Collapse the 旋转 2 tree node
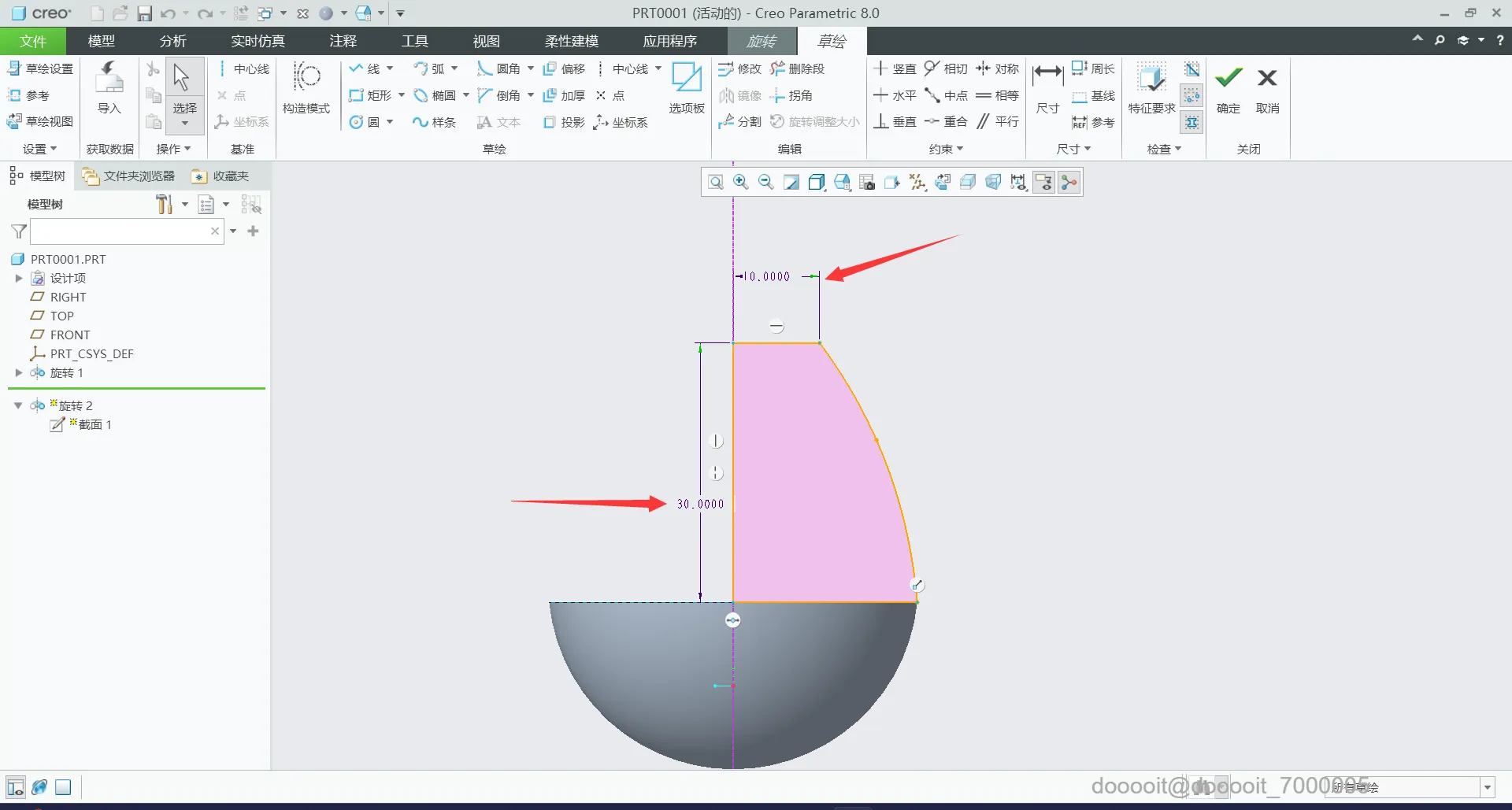This screenshot has height=810, width=1512. 18,405
